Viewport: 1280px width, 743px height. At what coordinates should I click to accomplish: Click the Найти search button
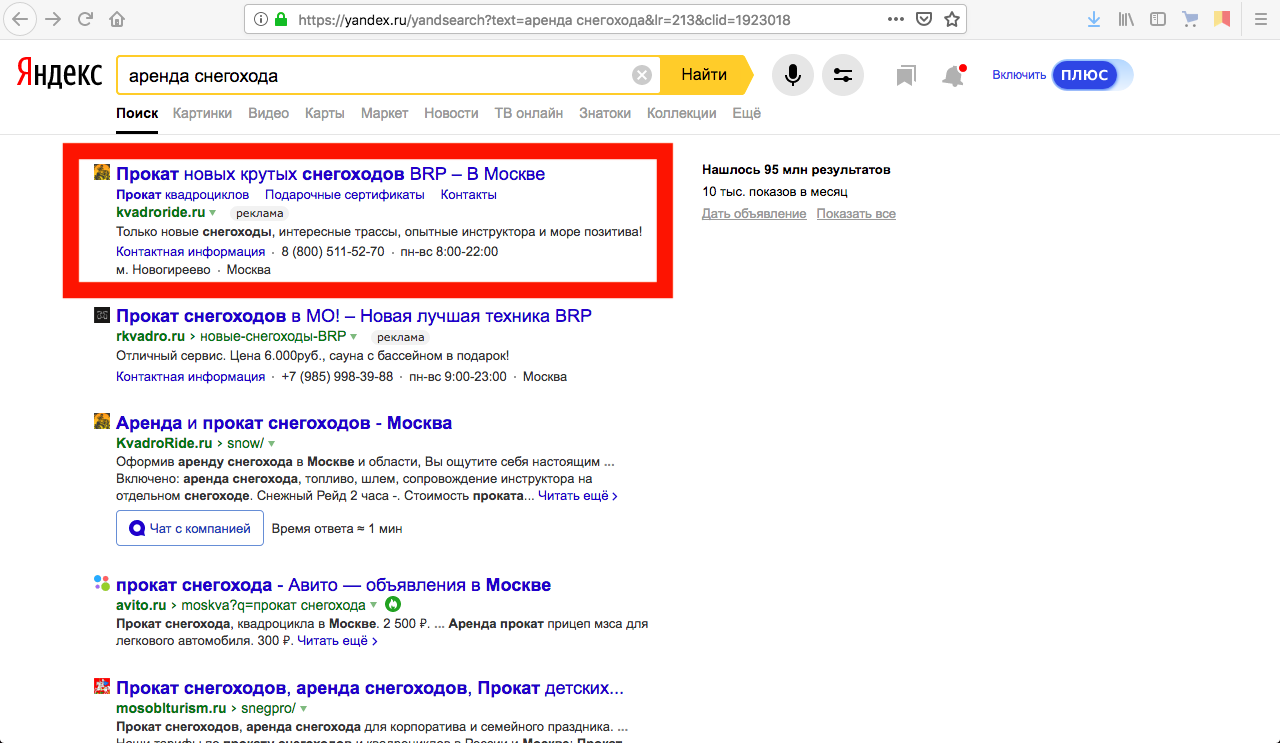tap(705, 75)
